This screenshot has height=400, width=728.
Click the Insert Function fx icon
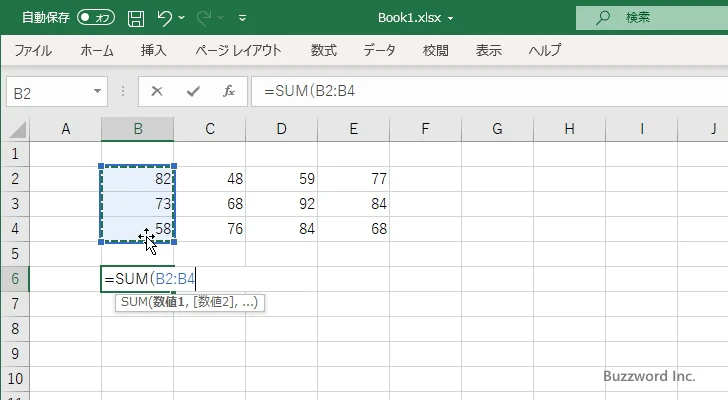(x=229, y=91)
